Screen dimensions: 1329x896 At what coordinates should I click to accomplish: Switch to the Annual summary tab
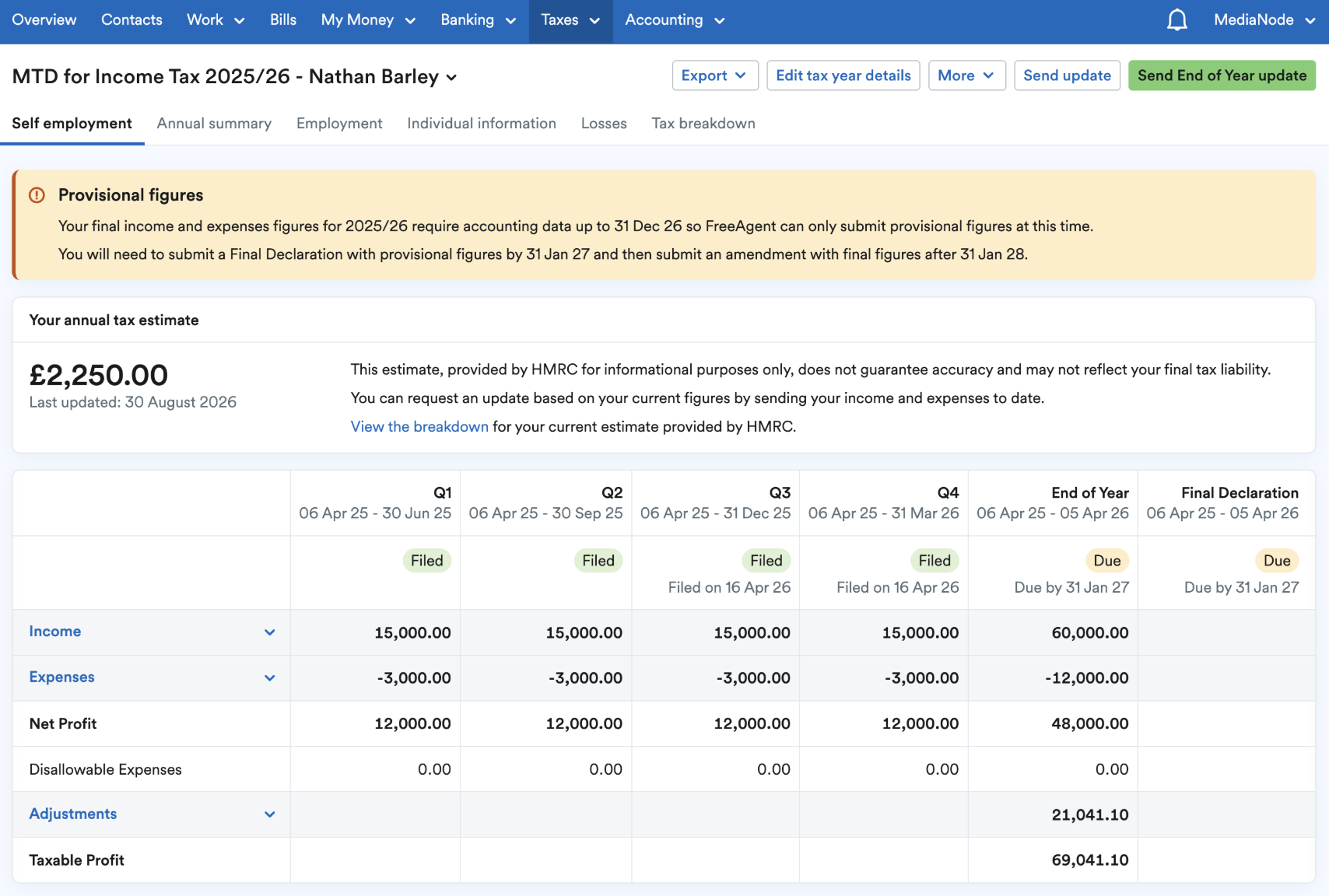coord(214,124)
